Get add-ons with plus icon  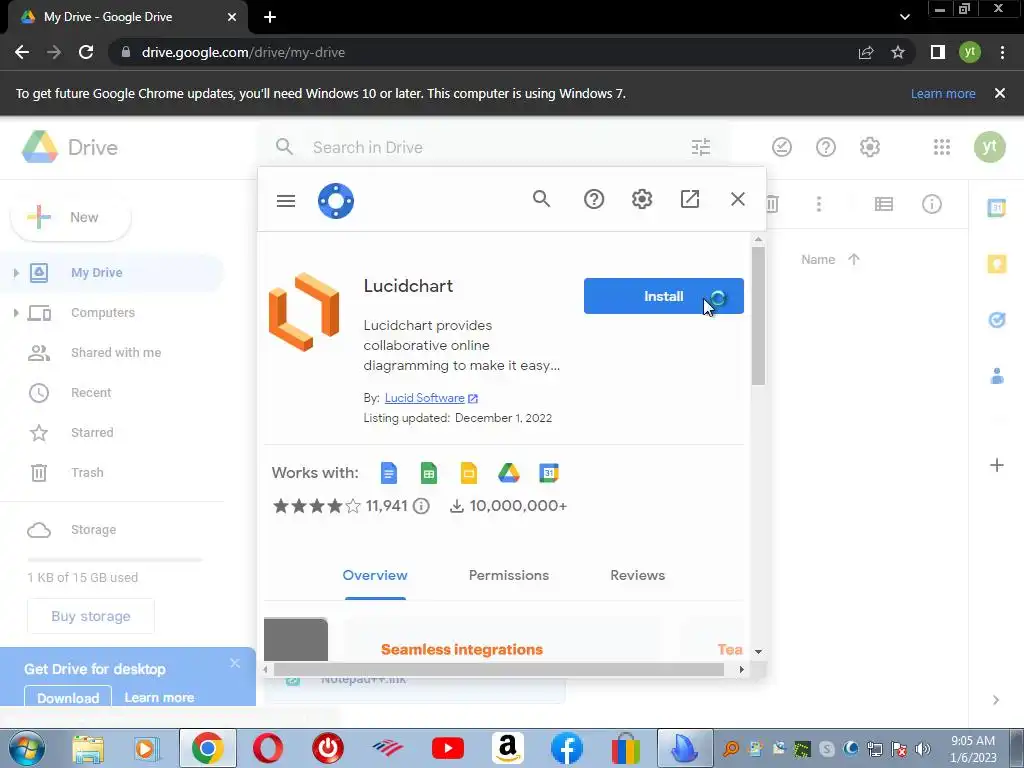997,465
